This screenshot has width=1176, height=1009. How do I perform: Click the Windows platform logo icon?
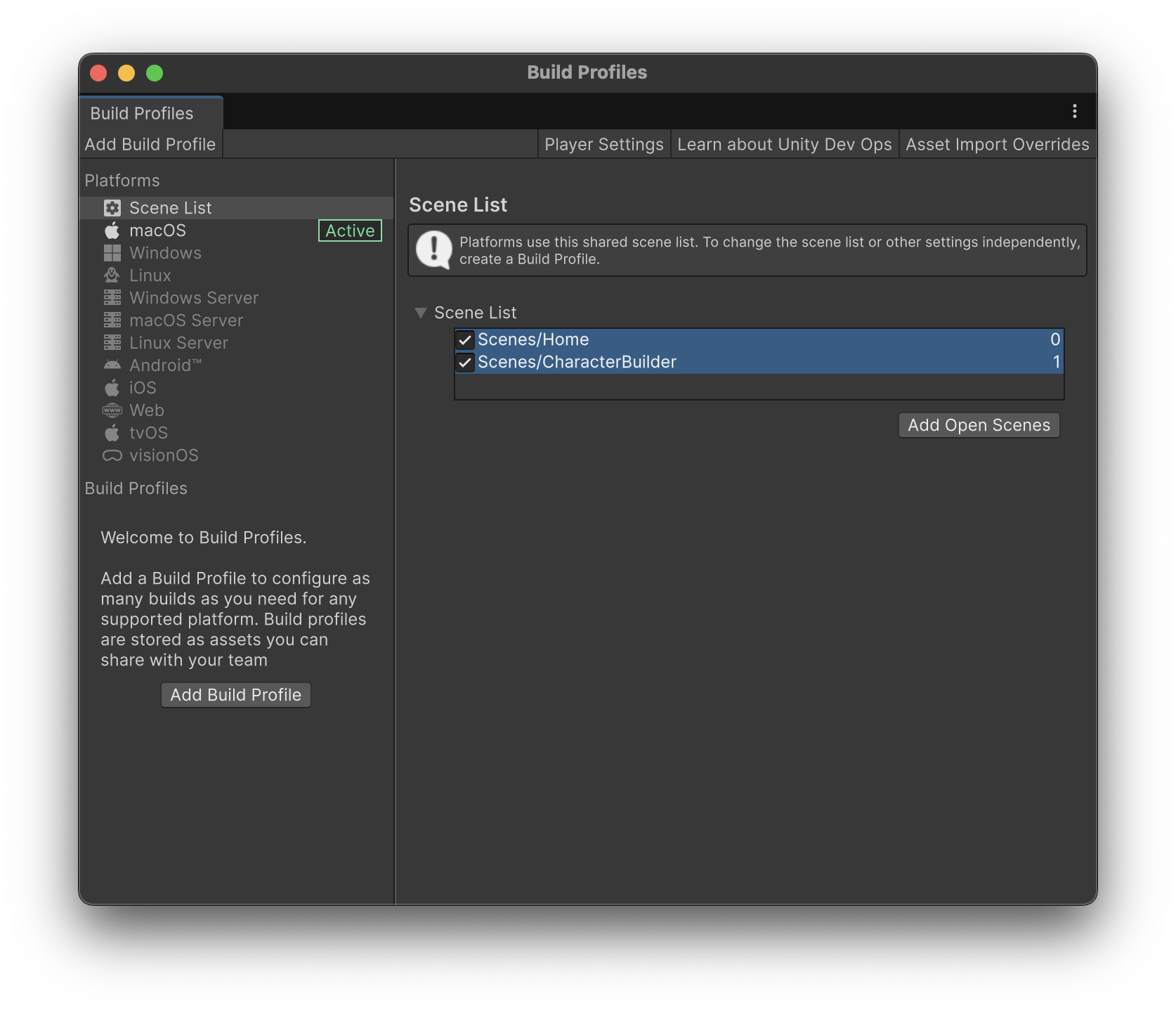click(x=112, y=253)
